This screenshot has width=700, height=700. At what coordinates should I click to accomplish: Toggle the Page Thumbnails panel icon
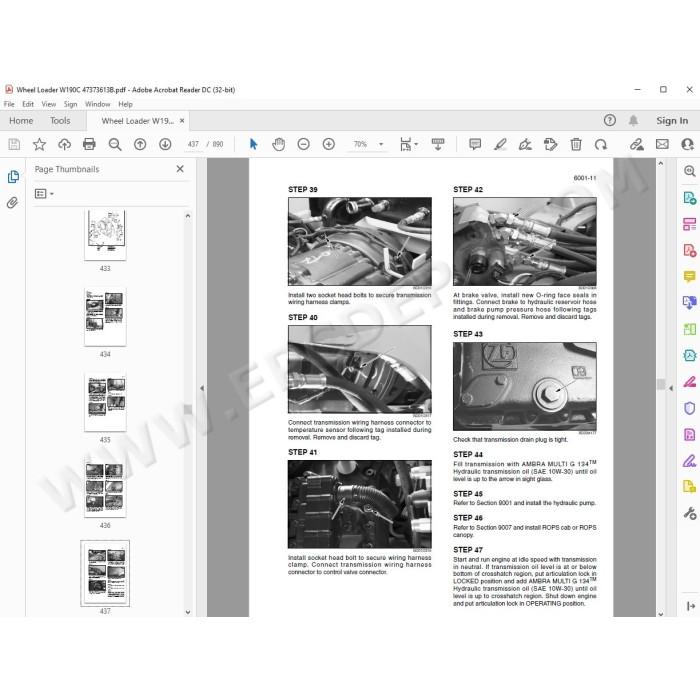pos(13,177)
